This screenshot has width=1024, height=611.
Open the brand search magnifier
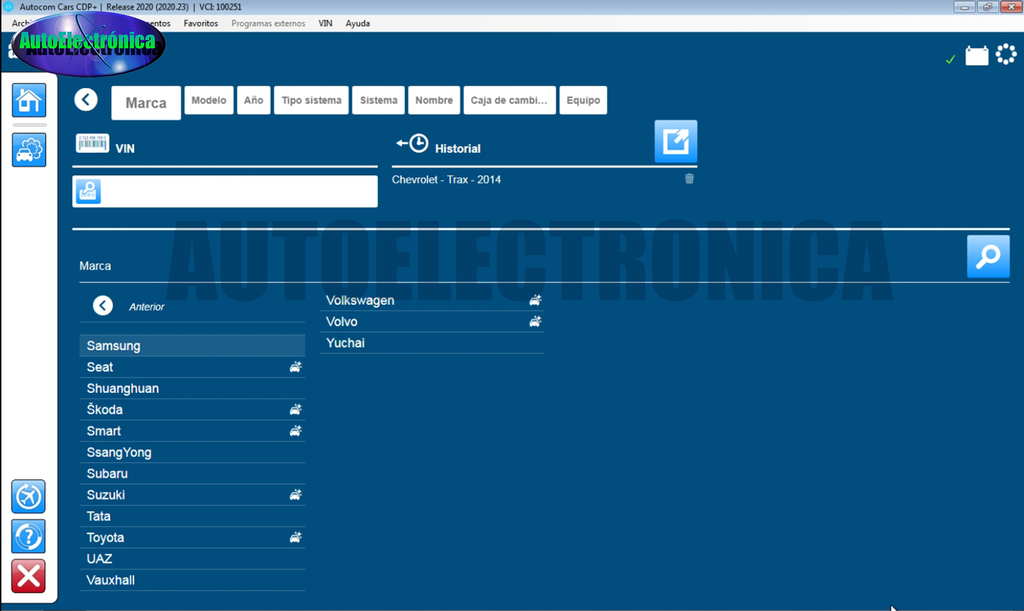click(x=988, y=257)
